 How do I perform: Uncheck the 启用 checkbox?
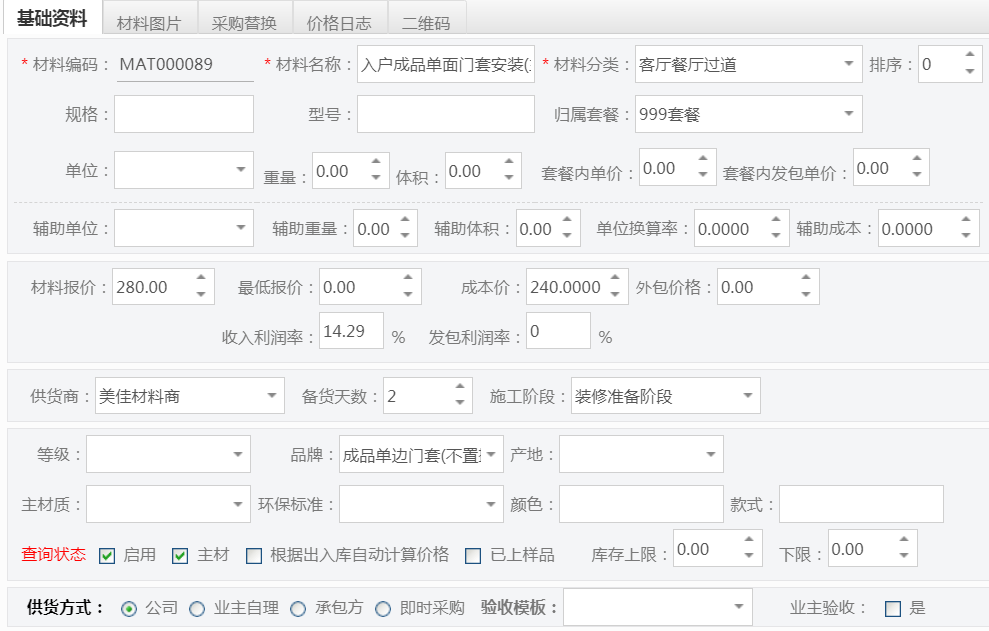(107, 555)
